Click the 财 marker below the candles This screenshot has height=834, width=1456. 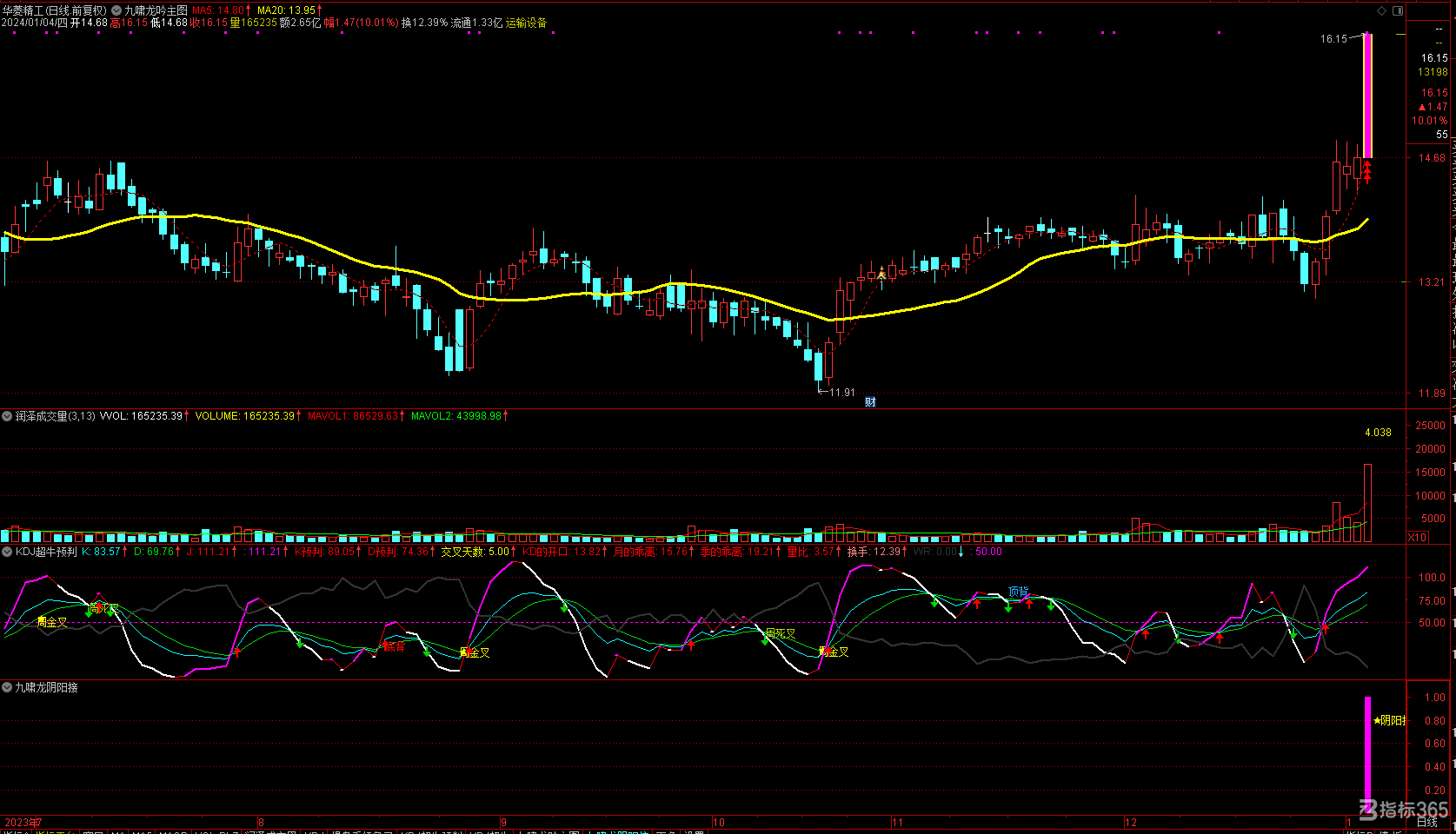pyautogui.click(x=870, y=401)
